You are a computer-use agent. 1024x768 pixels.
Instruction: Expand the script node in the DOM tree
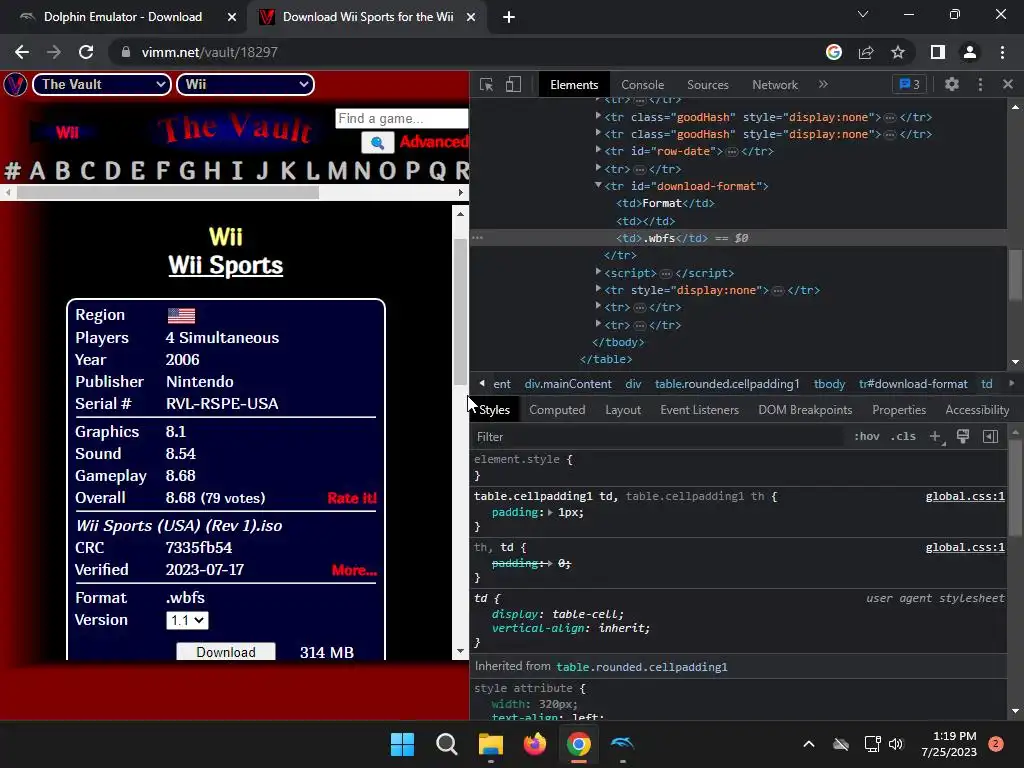(x=598, y=272)
